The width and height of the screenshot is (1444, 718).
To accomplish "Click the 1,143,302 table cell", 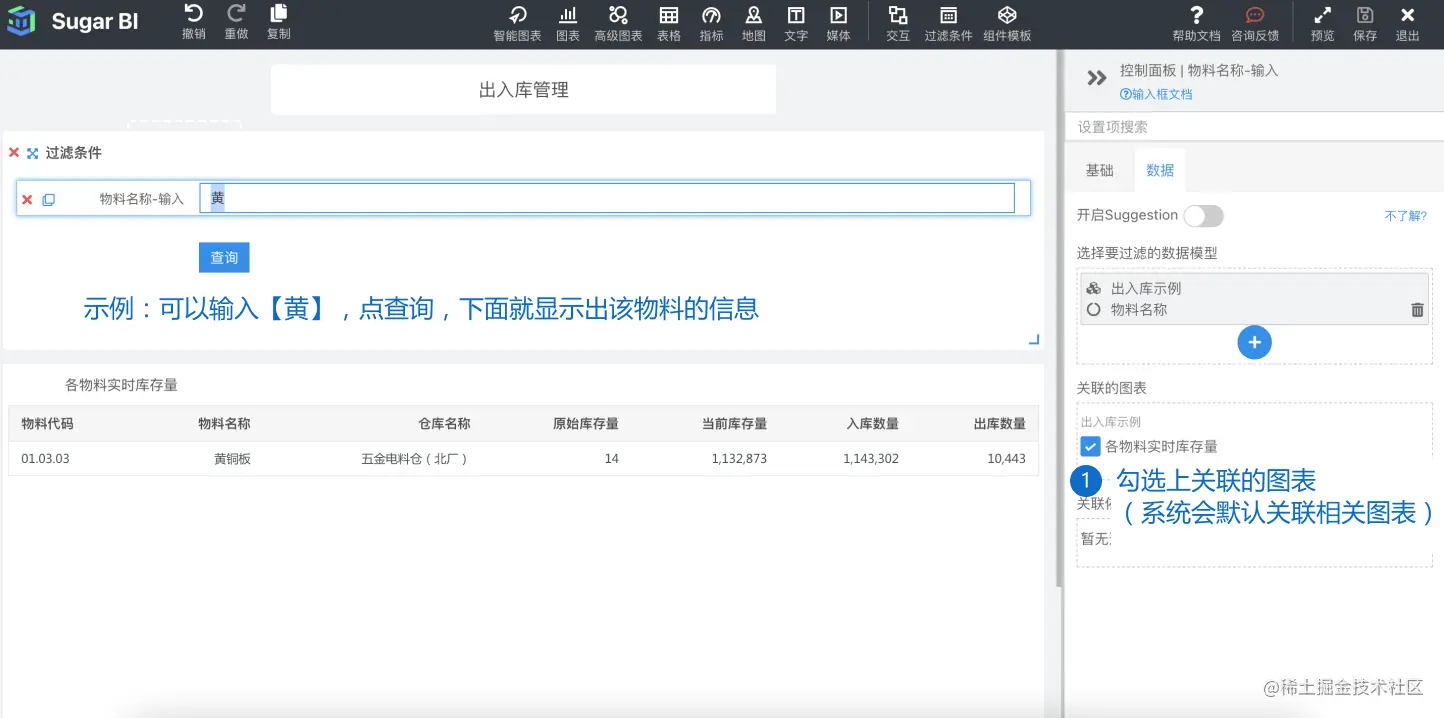I will (x=870, y=459).
